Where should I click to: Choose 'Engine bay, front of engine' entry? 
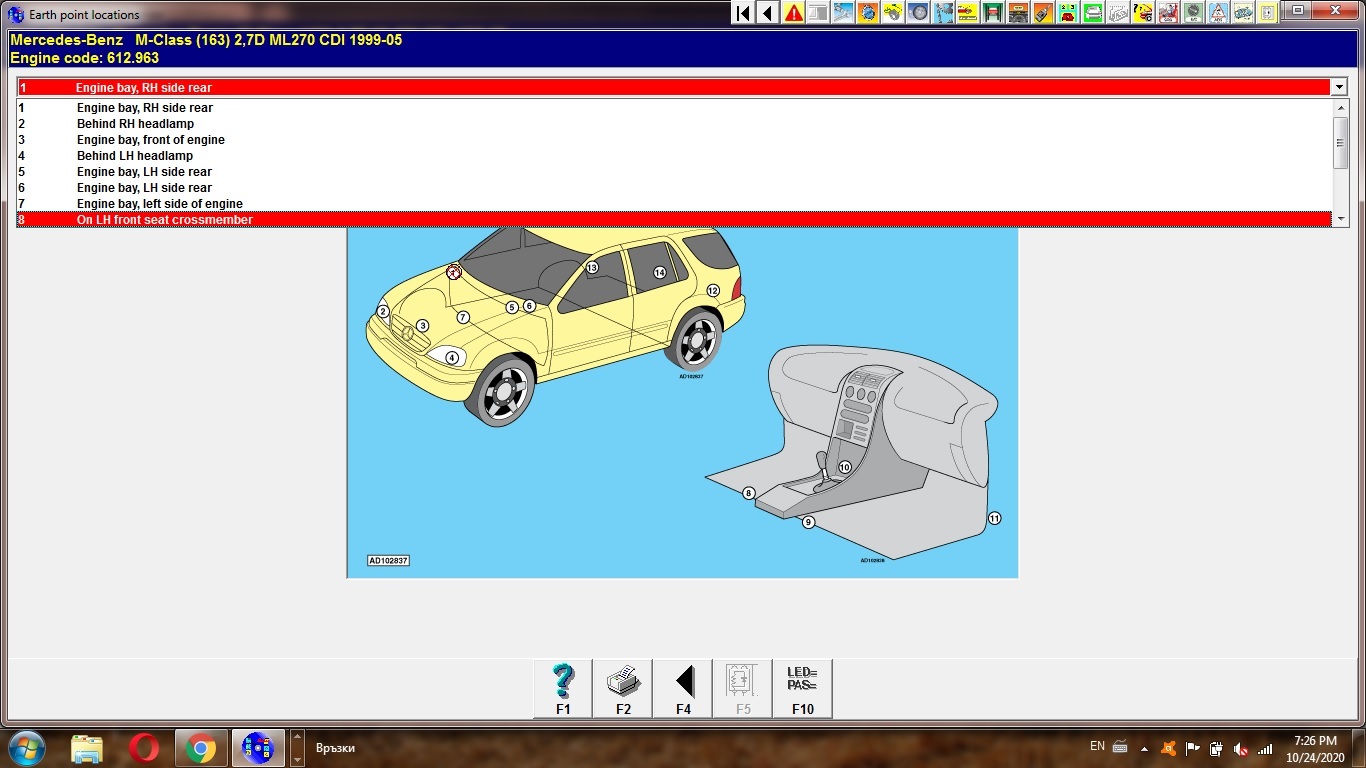coord(675,139)
